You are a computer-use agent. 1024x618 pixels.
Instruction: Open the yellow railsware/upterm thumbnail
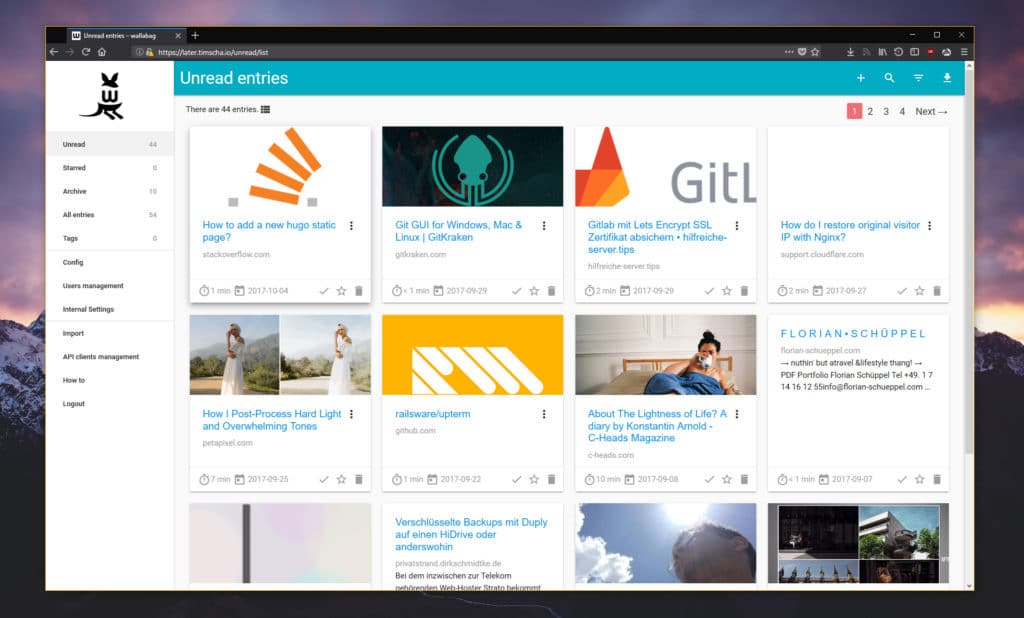pos(473,355)
